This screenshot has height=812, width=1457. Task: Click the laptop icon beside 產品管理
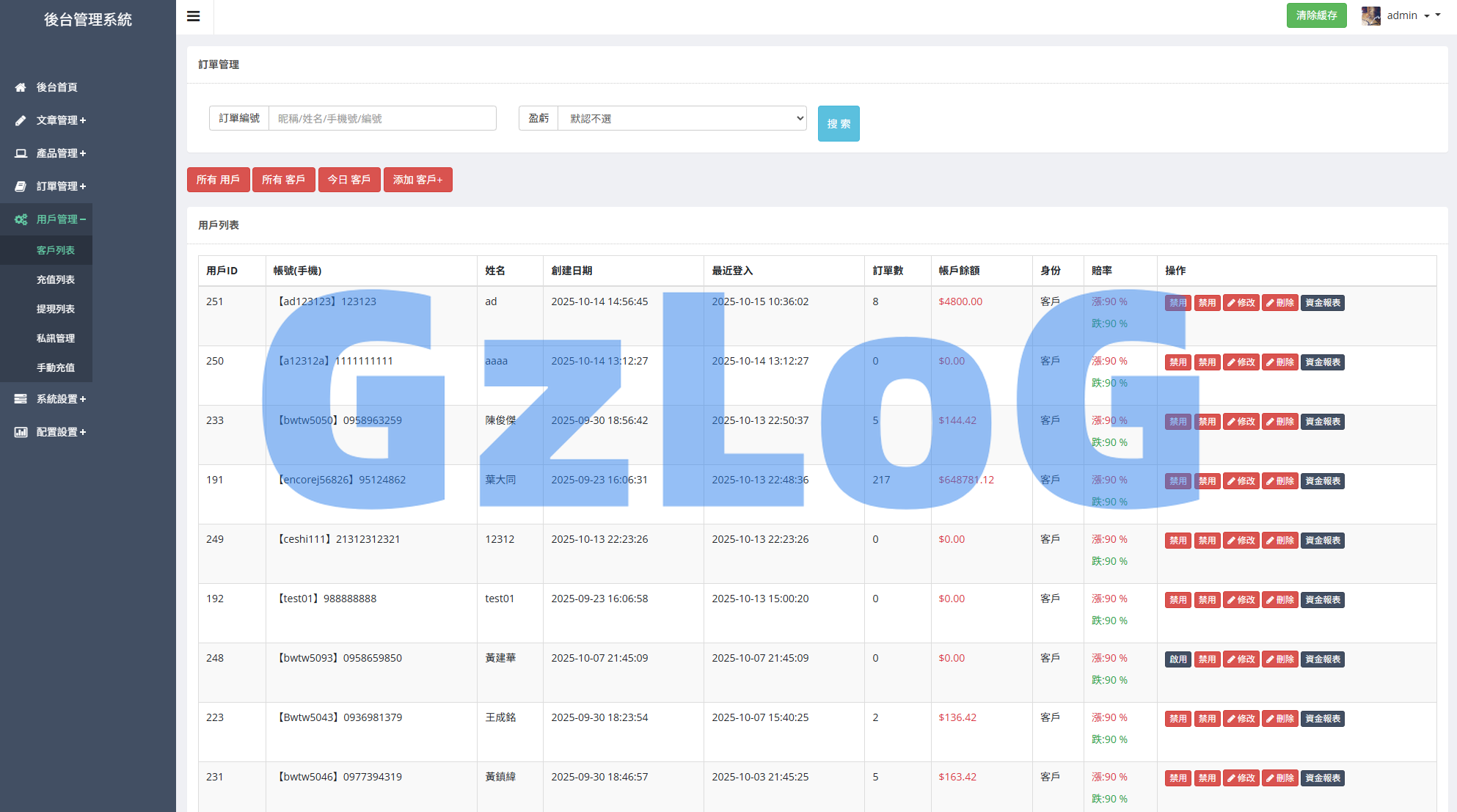coord(21,153)
